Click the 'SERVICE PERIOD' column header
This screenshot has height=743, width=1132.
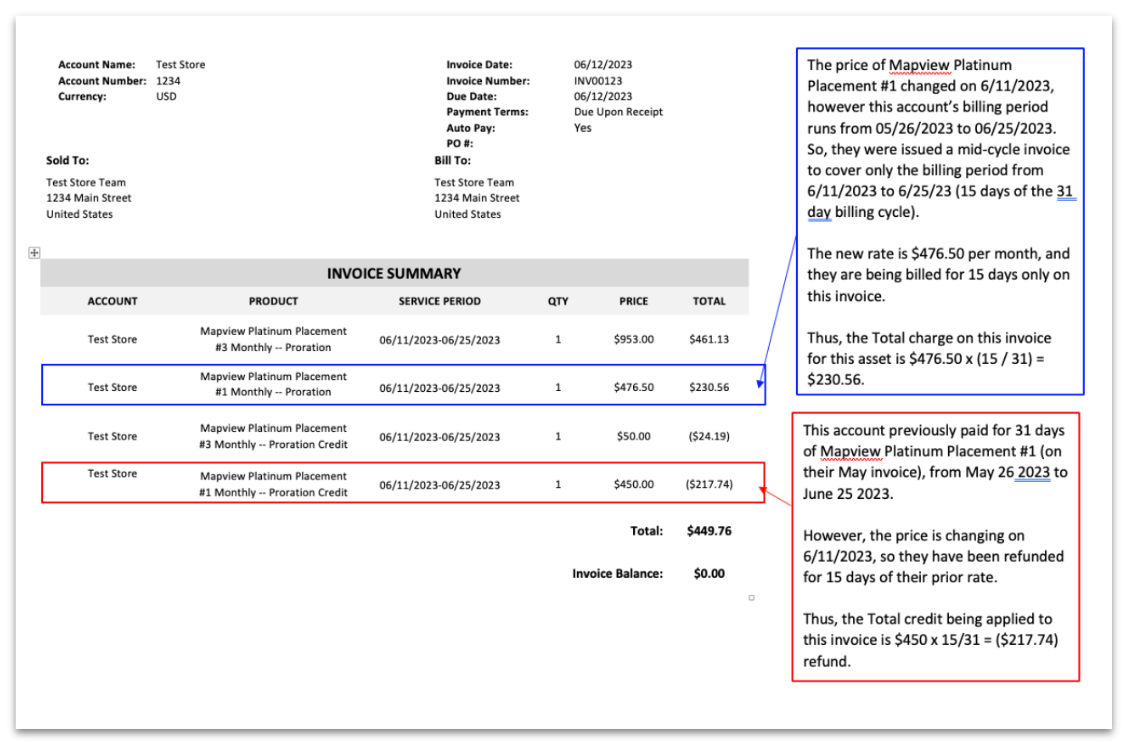[x=440, y=301]
